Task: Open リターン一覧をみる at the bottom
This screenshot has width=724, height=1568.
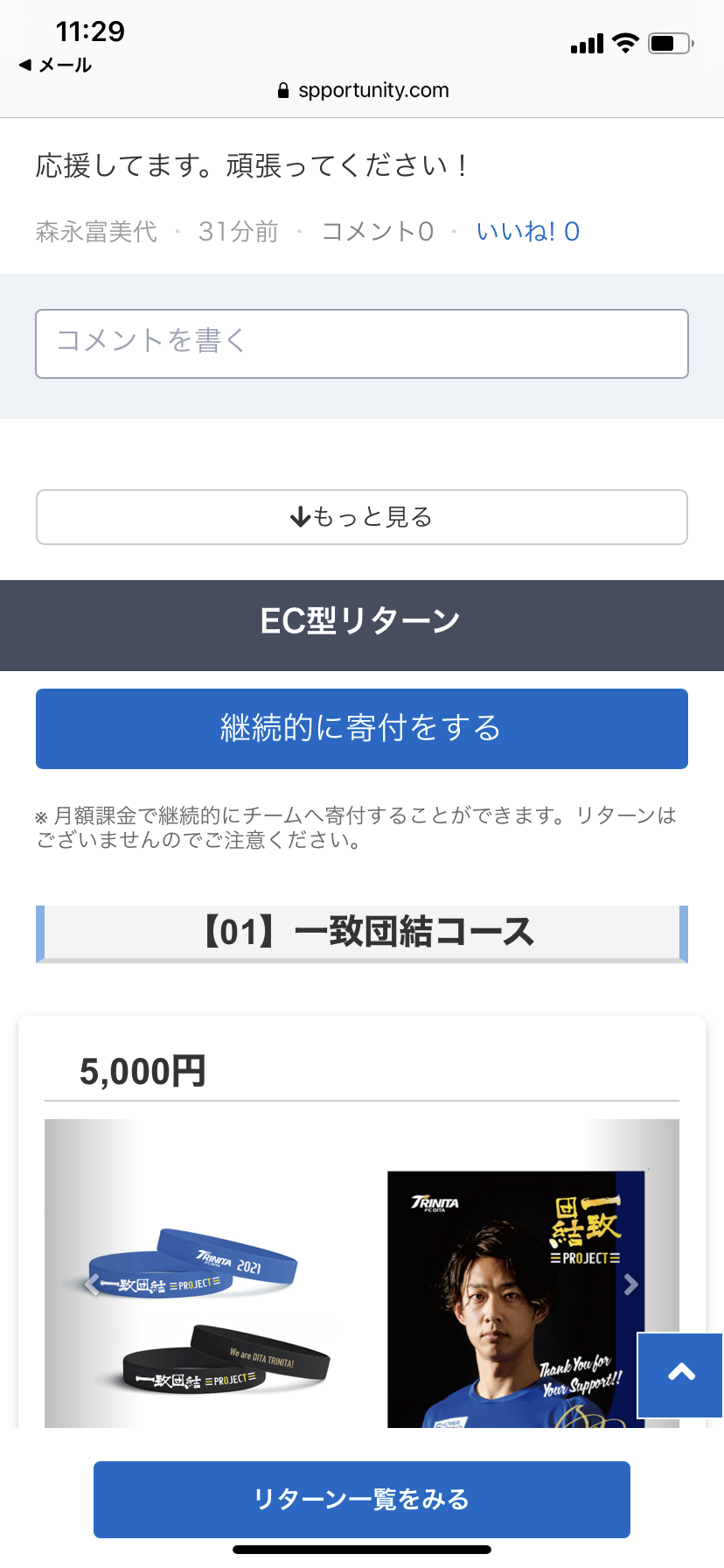Action: point(362,1499)
